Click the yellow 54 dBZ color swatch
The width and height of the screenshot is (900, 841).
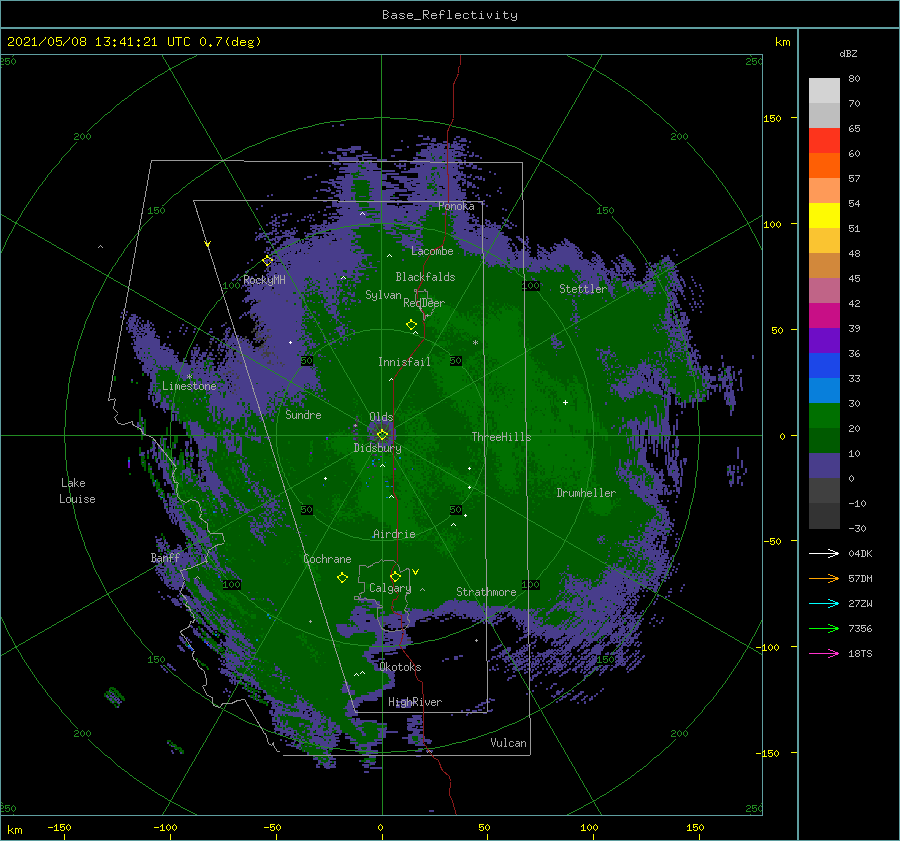pos(824,215)
